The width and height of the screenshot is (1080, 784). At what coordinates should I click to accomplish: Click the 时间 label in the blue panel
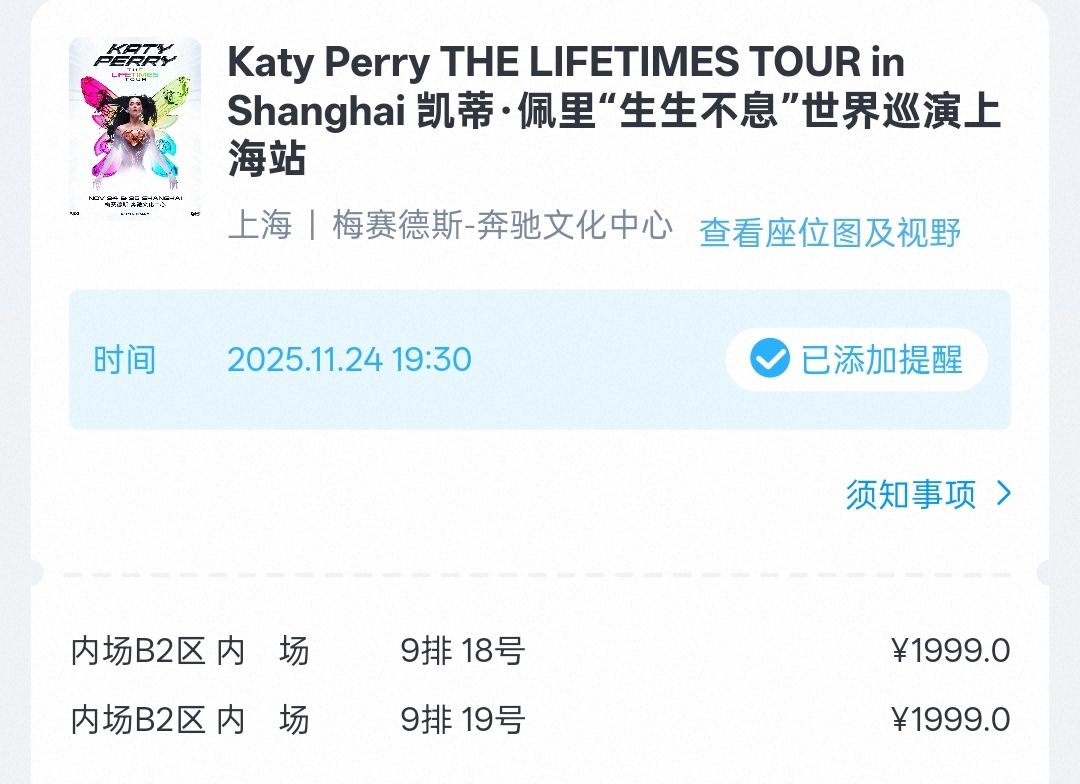(x=125, y=360)
